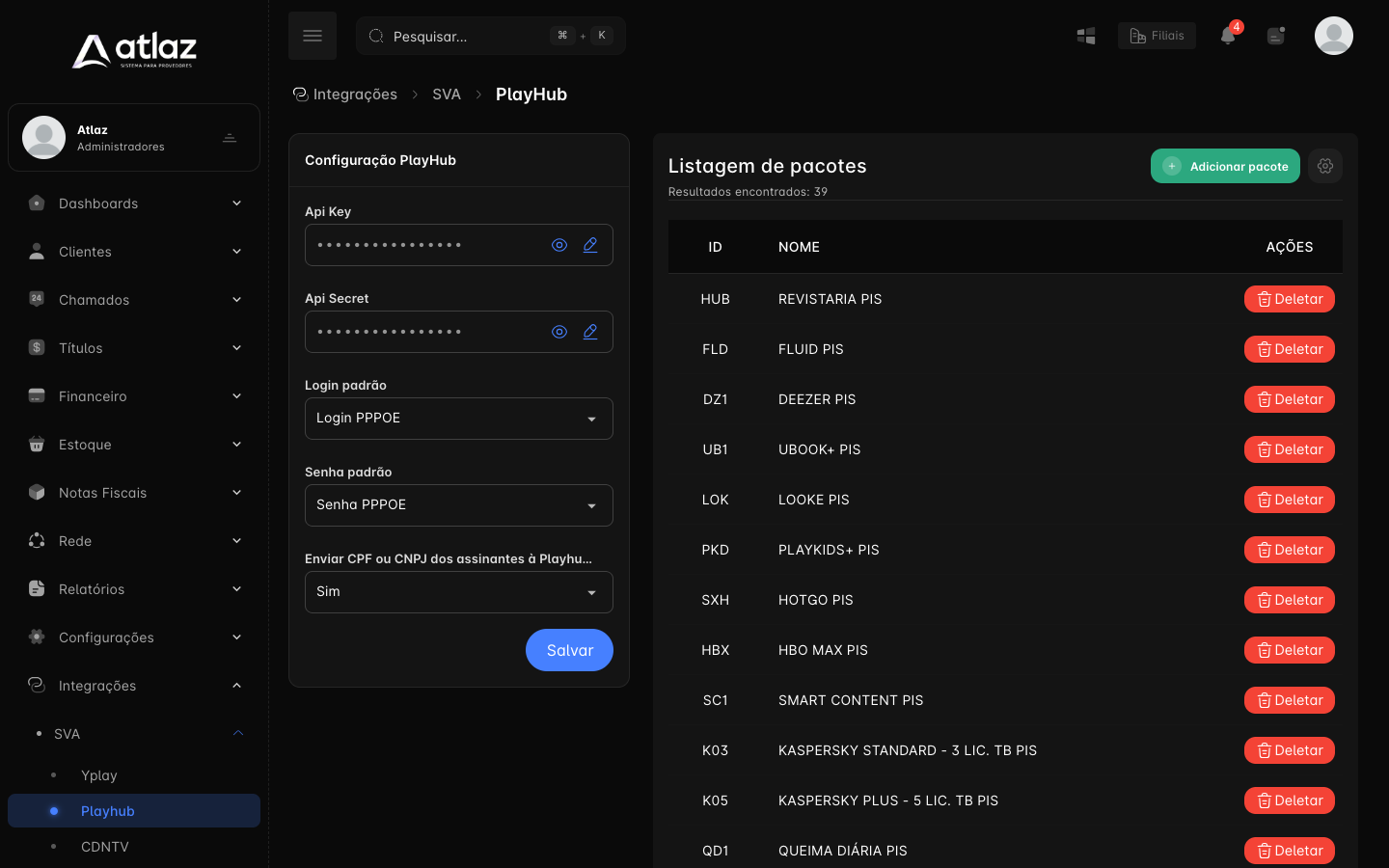Click the Estoque basket icon
Image resolution: width=1389 pixels, height=868 pixels.
tap(37, 445)
